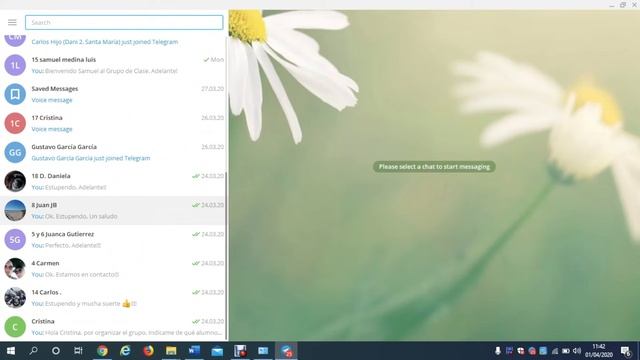Open Windows taskbar search
This screenshot has width=640, height=360.
coord(33,351)
